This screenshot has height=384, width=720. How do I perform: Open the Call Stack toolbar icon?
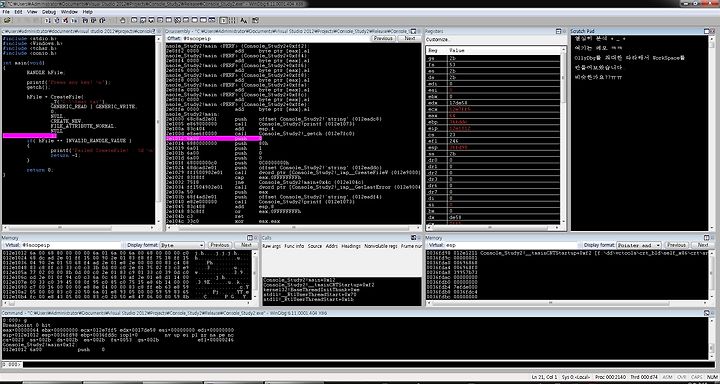(177, 20)
